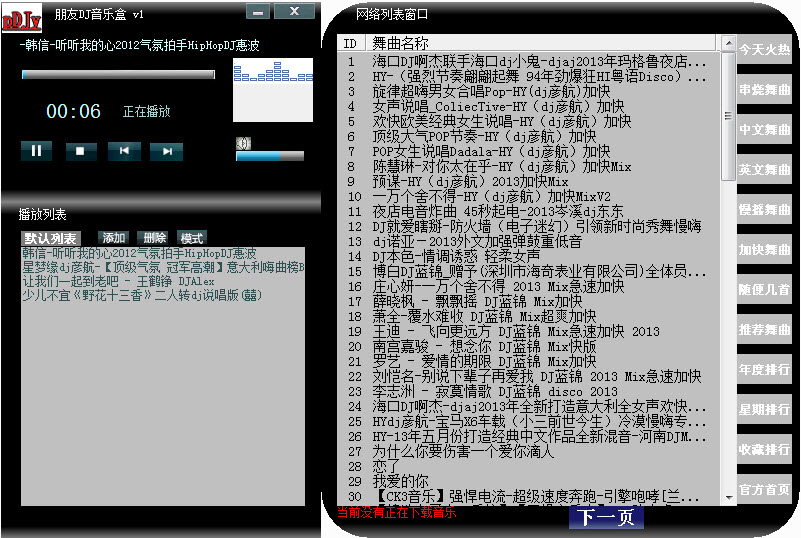This screenshot has width=801, height=538.
Task: Select song 12 DJ就爱瞎掰-防火墙
Action: [x=529, y=226]
